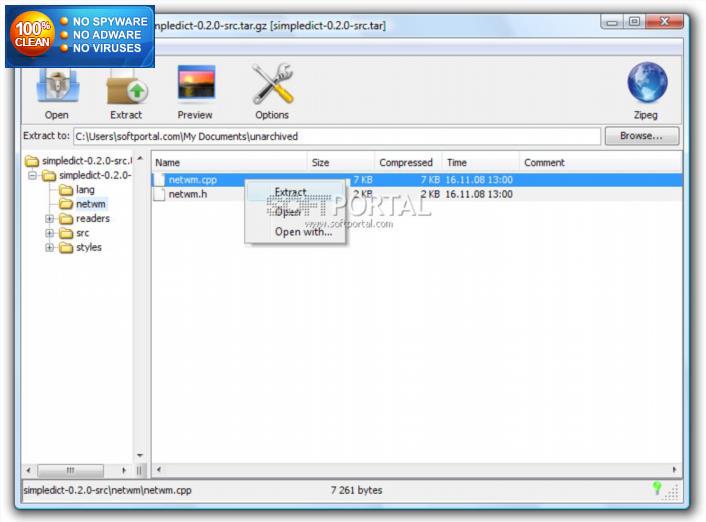Screen dimensions: 706x522
Task: Sort by the Name column header
Action: click(229, 163)
